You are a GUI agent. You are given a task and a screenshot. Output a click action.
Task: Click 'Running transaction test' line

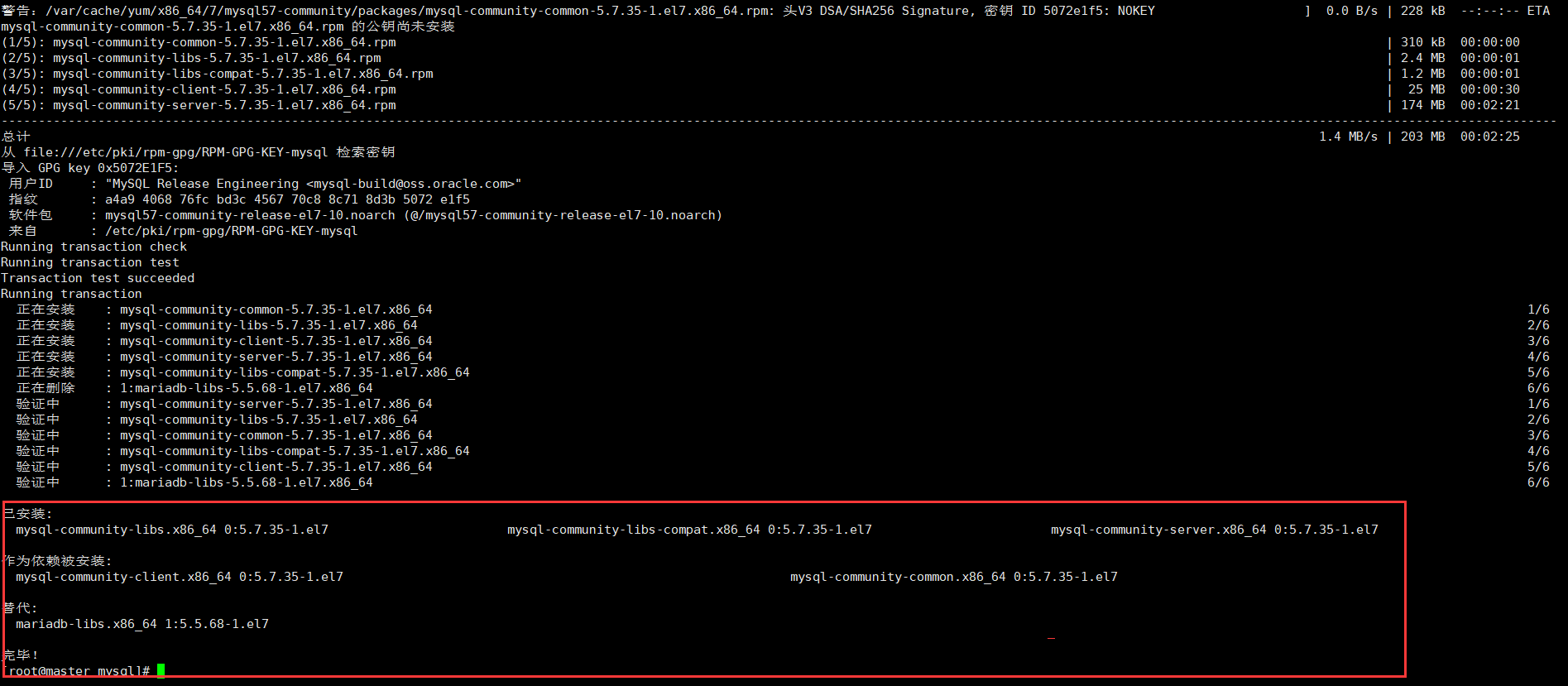point(90,262)
